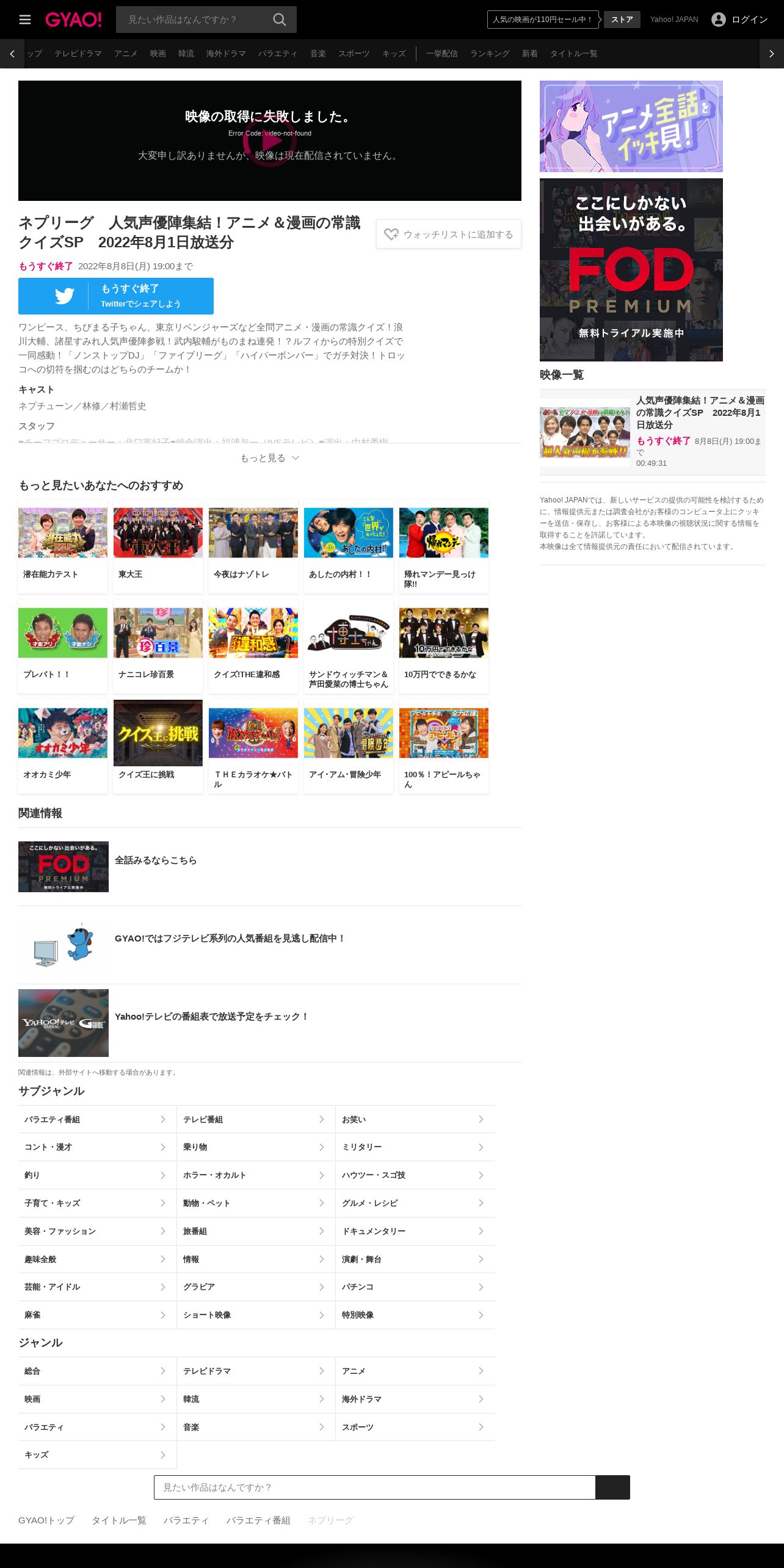
Task: Open the 総合 genre row
Action: pos(97,1371)
